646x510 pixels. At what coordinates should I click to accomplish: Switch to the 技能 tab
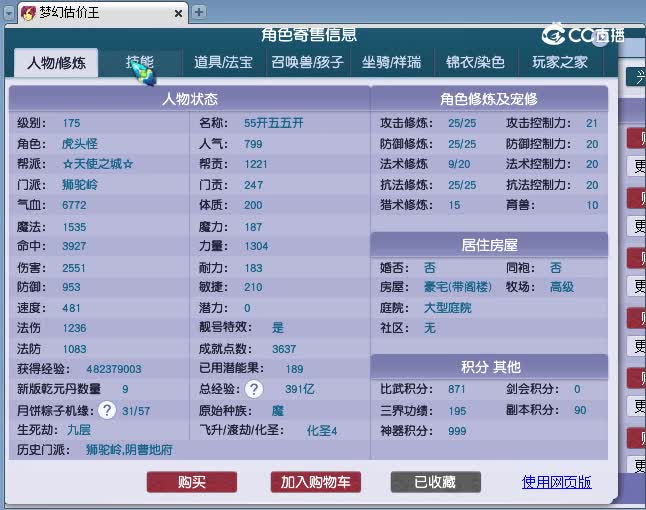[140, 63]
